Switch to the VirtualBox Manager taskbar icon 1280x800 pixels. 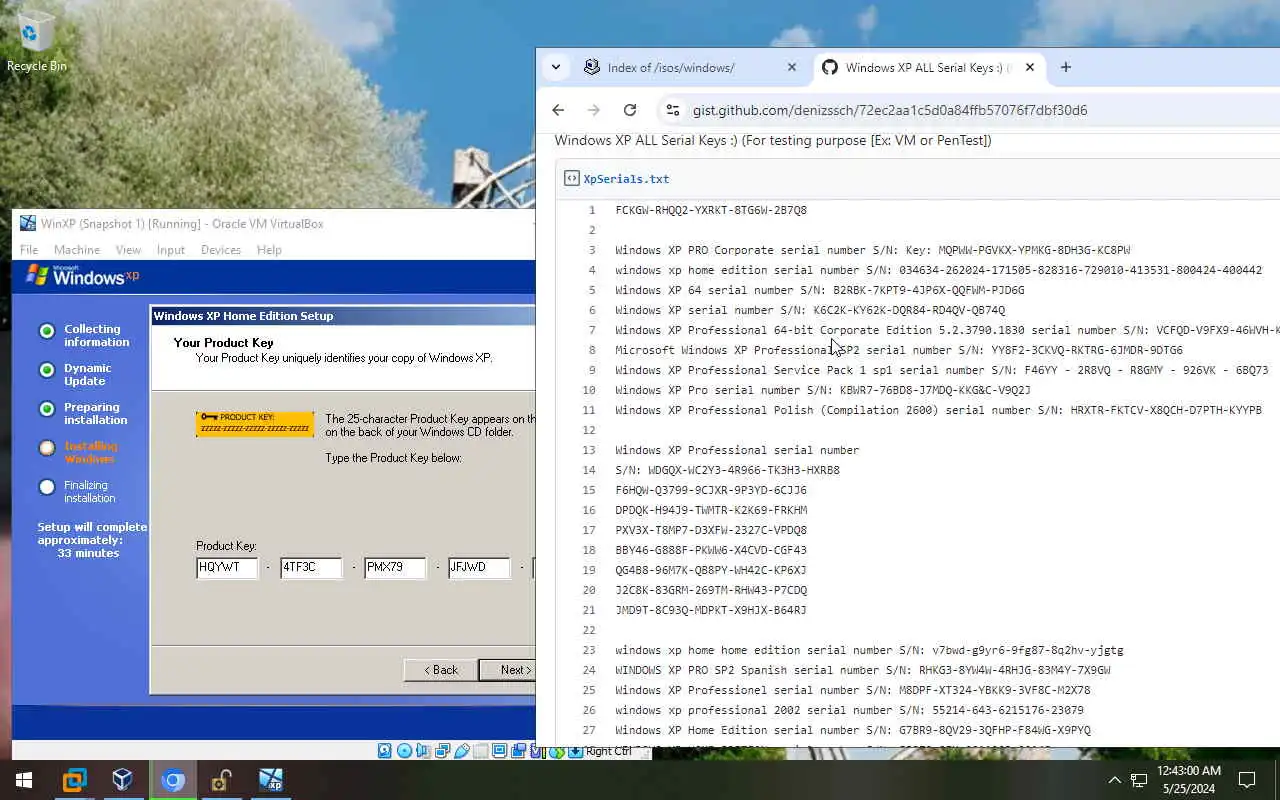coord(122,780)
